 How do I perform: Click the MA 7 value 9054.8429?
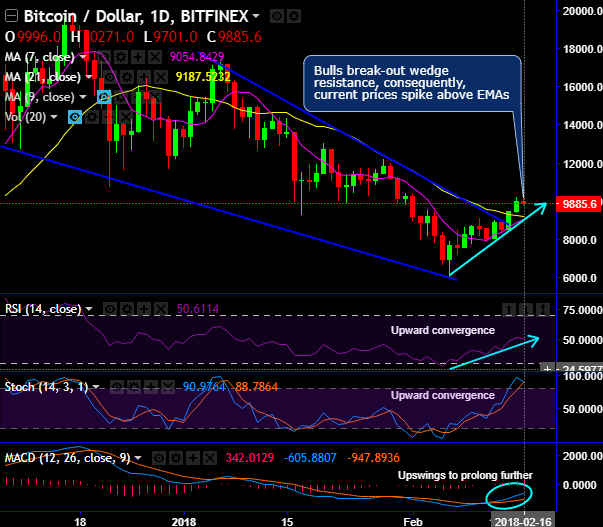[x=197, y=57]
